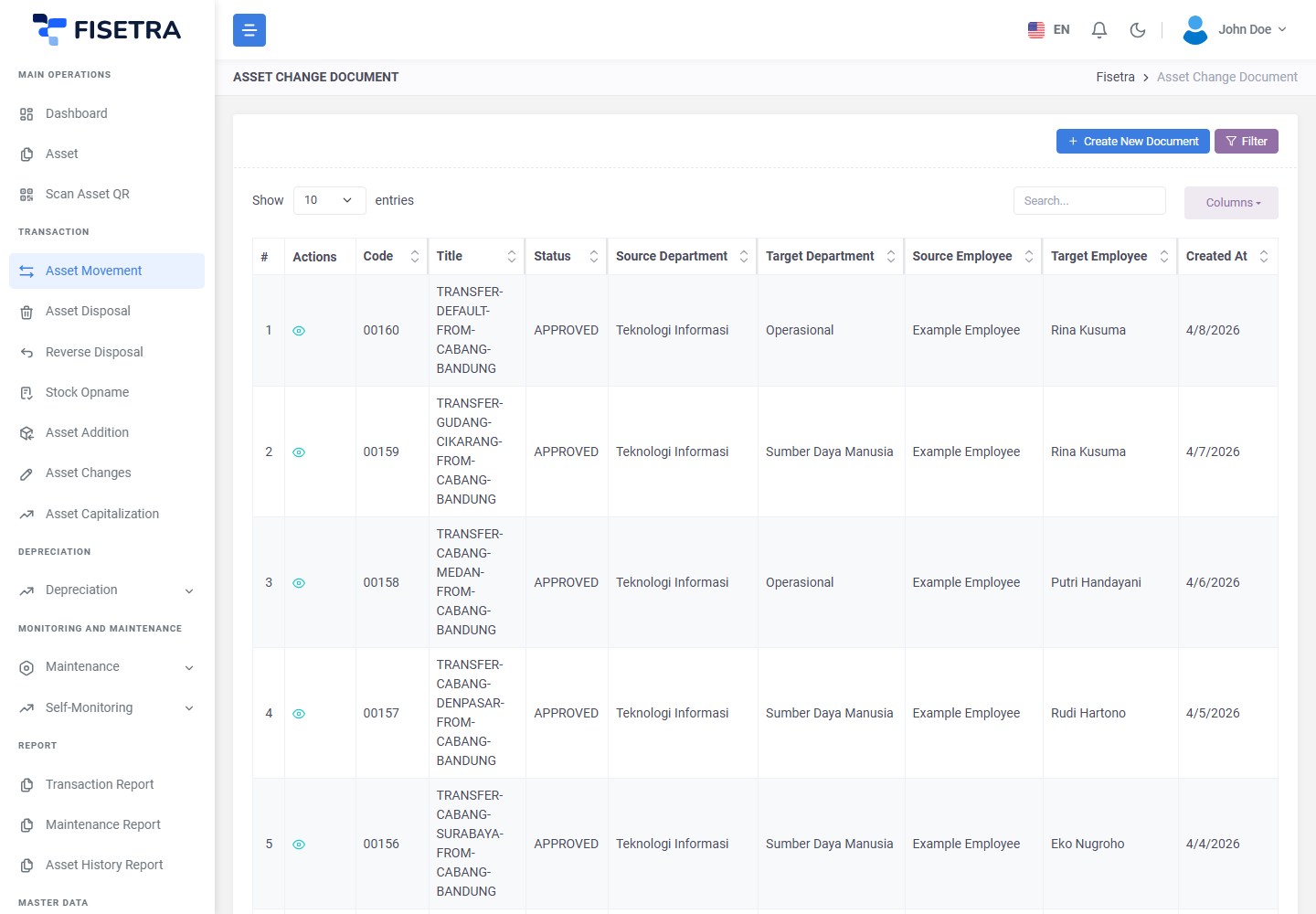Click the Asset Changes pencil icon

point(27,473)
